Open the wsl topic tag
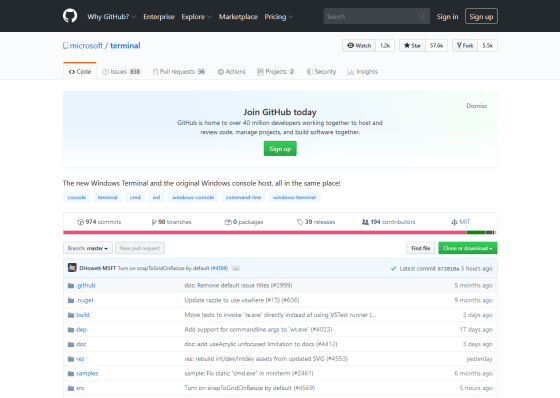 (156, 197)
